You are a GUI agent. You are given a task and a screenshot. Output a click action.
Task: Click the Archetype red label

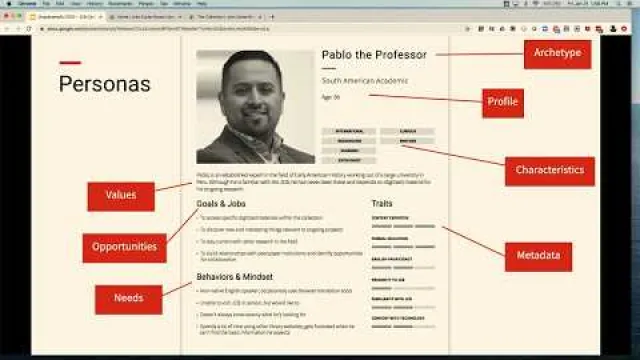(x=557, y=54)
